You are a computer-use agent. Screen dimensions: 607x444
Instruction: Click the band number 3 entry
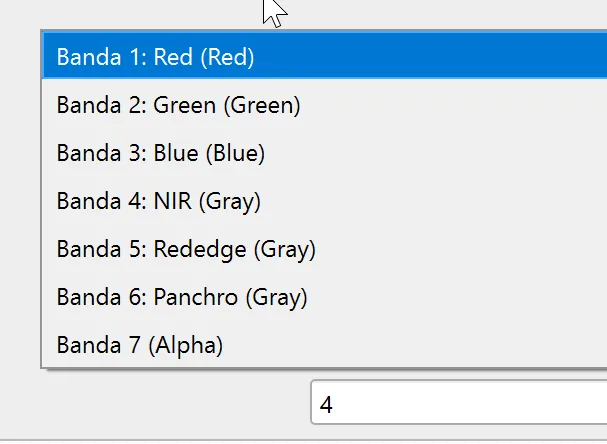click(325, 153)
